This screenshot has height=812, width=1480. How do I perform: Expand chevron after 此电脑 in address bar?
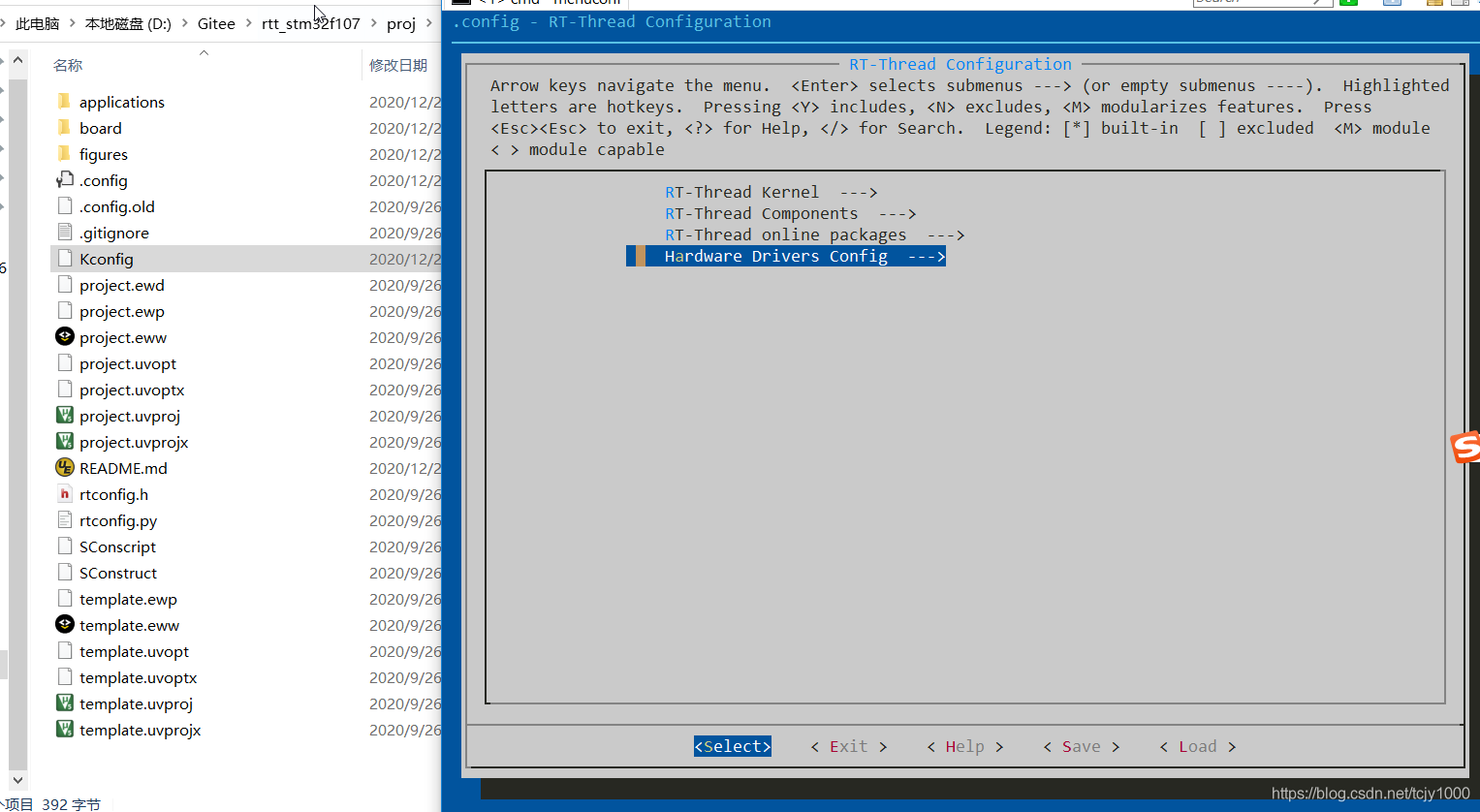[73, 23]
